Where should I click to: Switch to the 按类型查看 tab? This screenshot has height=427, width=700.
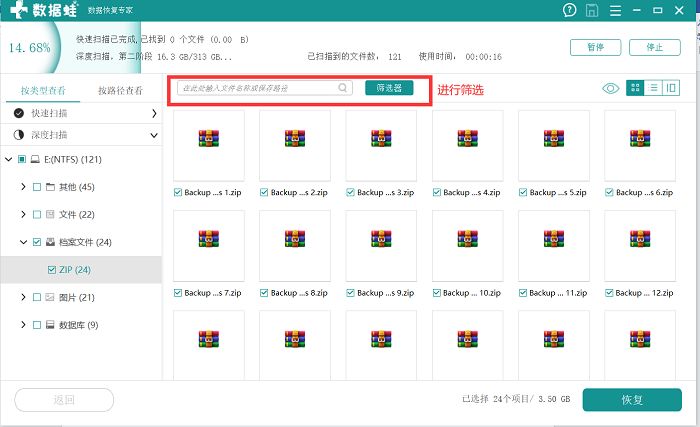43,91
